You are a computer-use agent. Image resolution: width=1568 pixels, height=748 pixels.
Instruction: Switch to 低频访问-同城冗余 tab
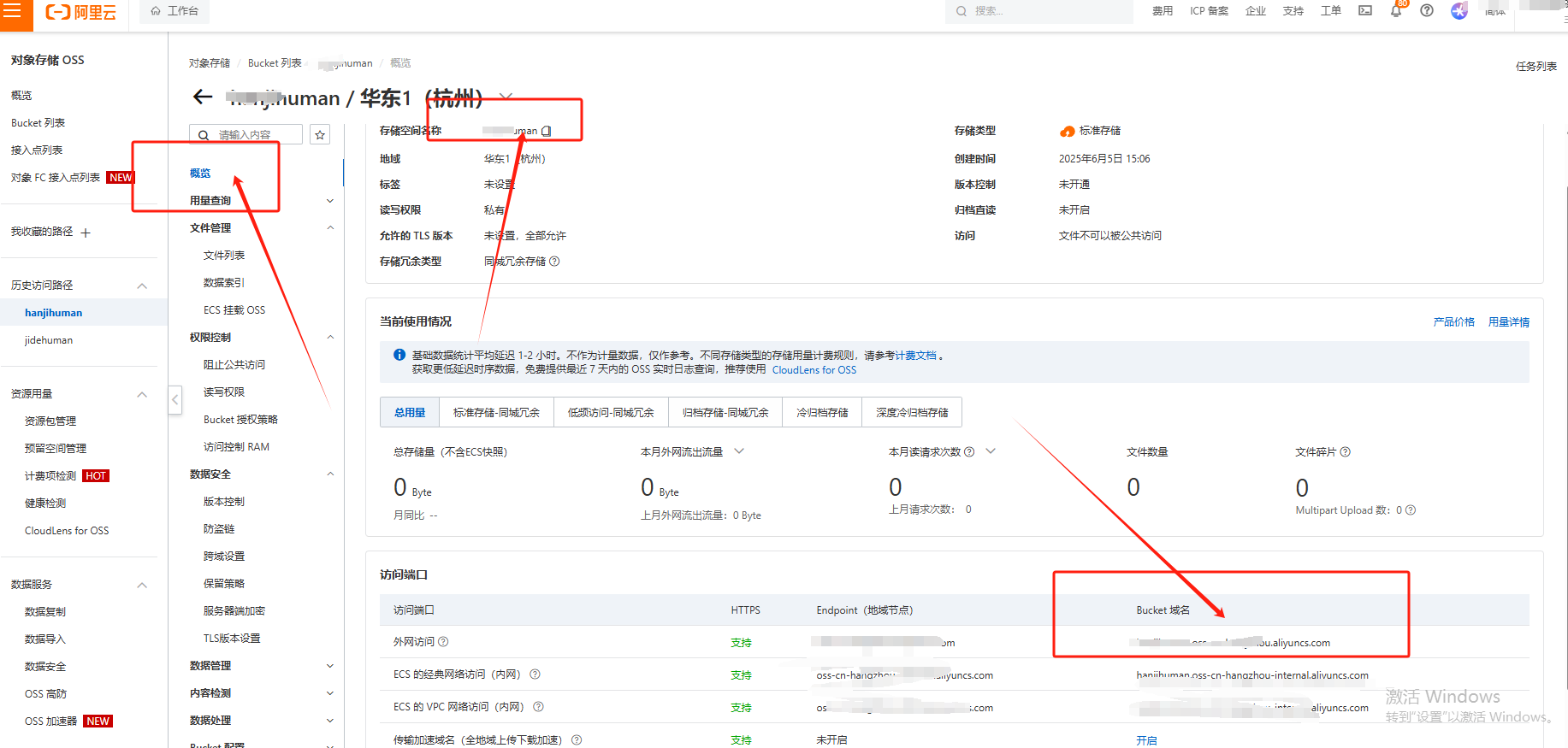611,412
